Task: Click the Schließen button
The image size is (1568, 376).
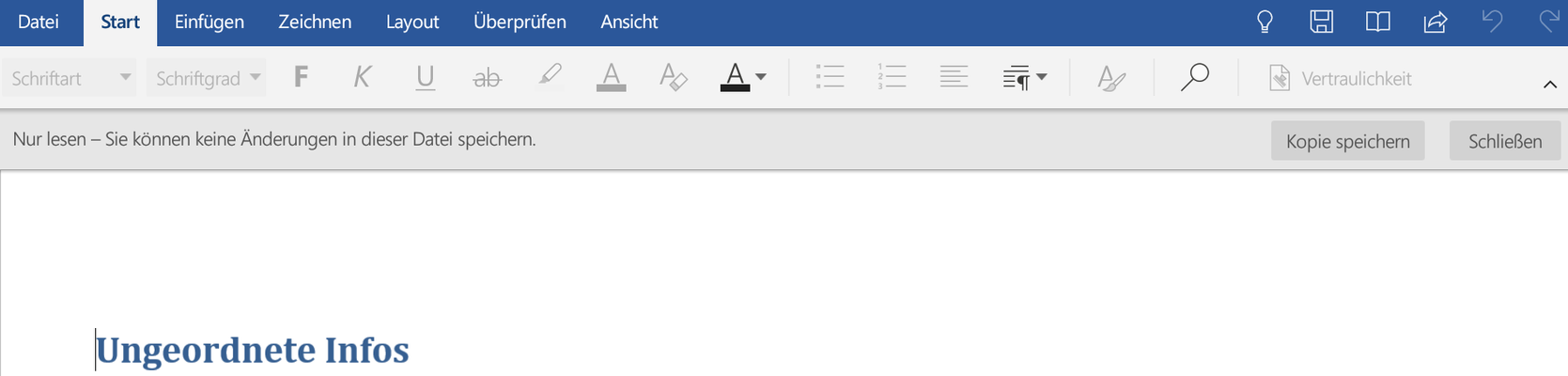Action: pos(1505,141)
